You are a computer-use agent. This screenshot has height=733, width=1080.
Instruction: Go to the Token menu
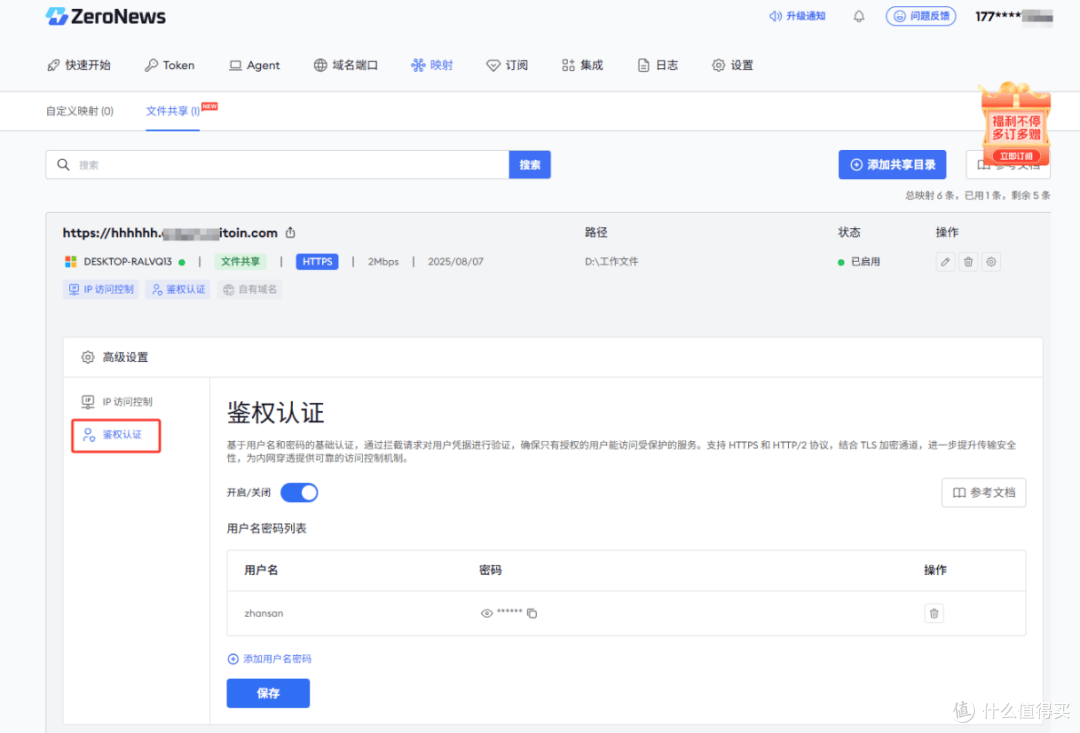169,65
